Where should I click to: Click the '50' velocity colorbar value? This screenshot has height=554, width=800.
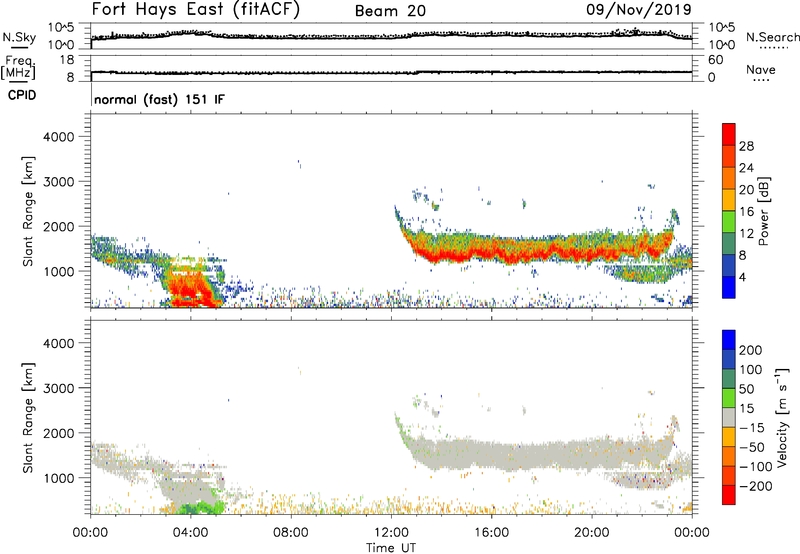[746, 389]
